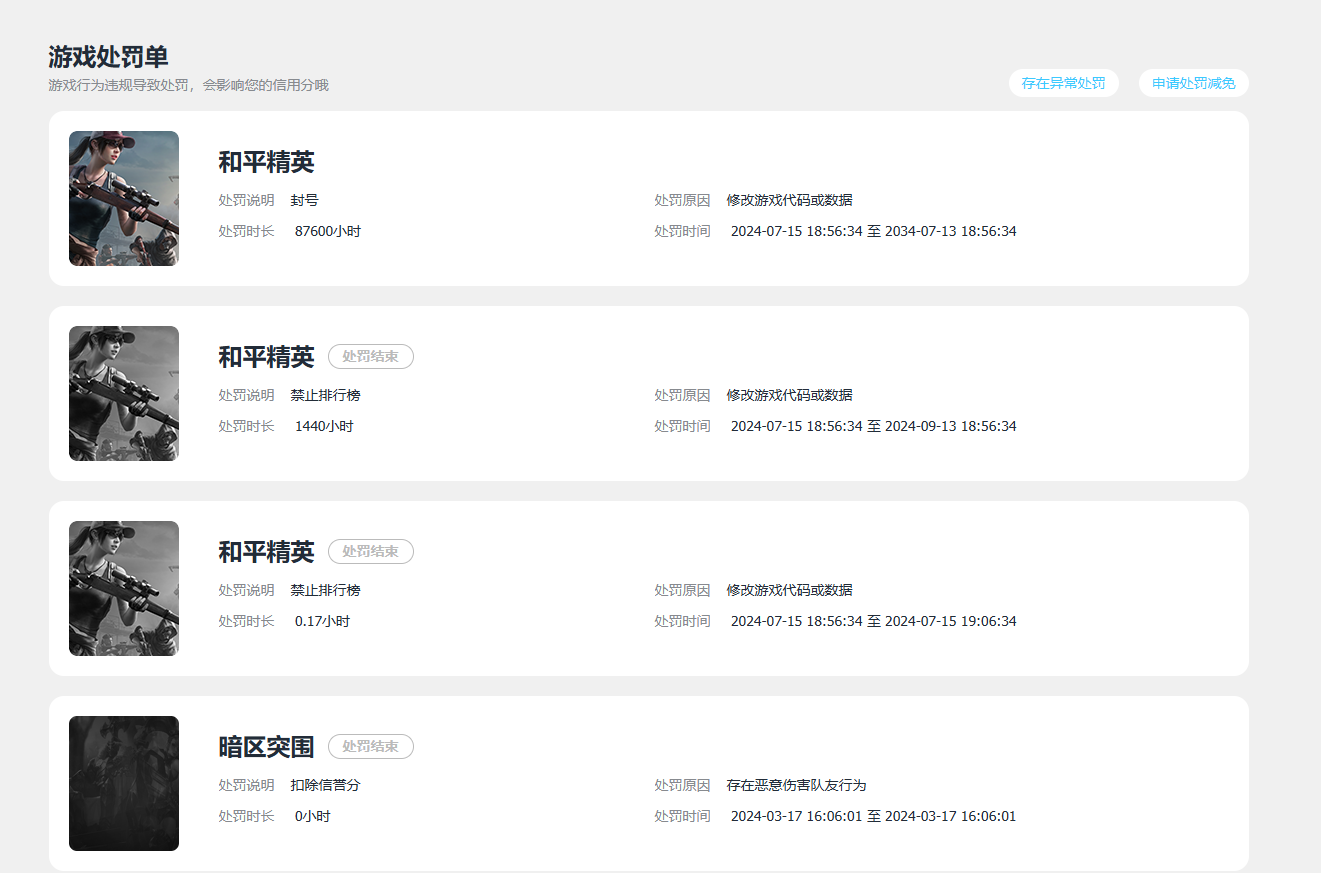Screen dimensions: 1321x873
Task: Select the 0.17小时 duration value
Action: click(322, 621)
